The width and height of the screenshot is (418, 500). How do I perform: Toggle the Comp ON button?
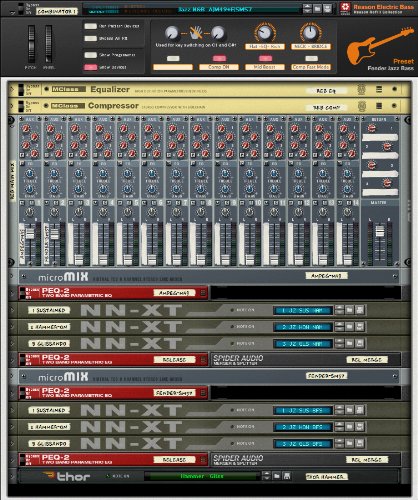coord(219,59)
